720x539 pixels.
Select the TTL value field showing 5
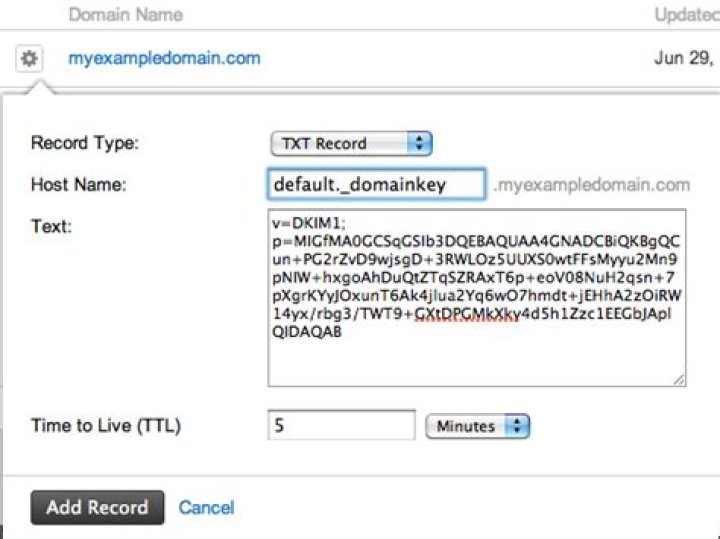click(x=342, y=425)
